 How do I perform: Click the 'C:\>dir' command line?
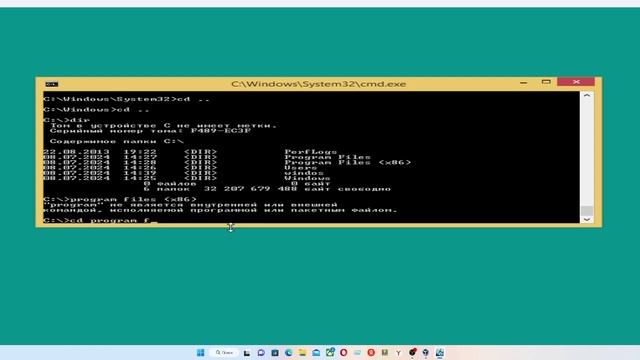[x=67, y=120]
